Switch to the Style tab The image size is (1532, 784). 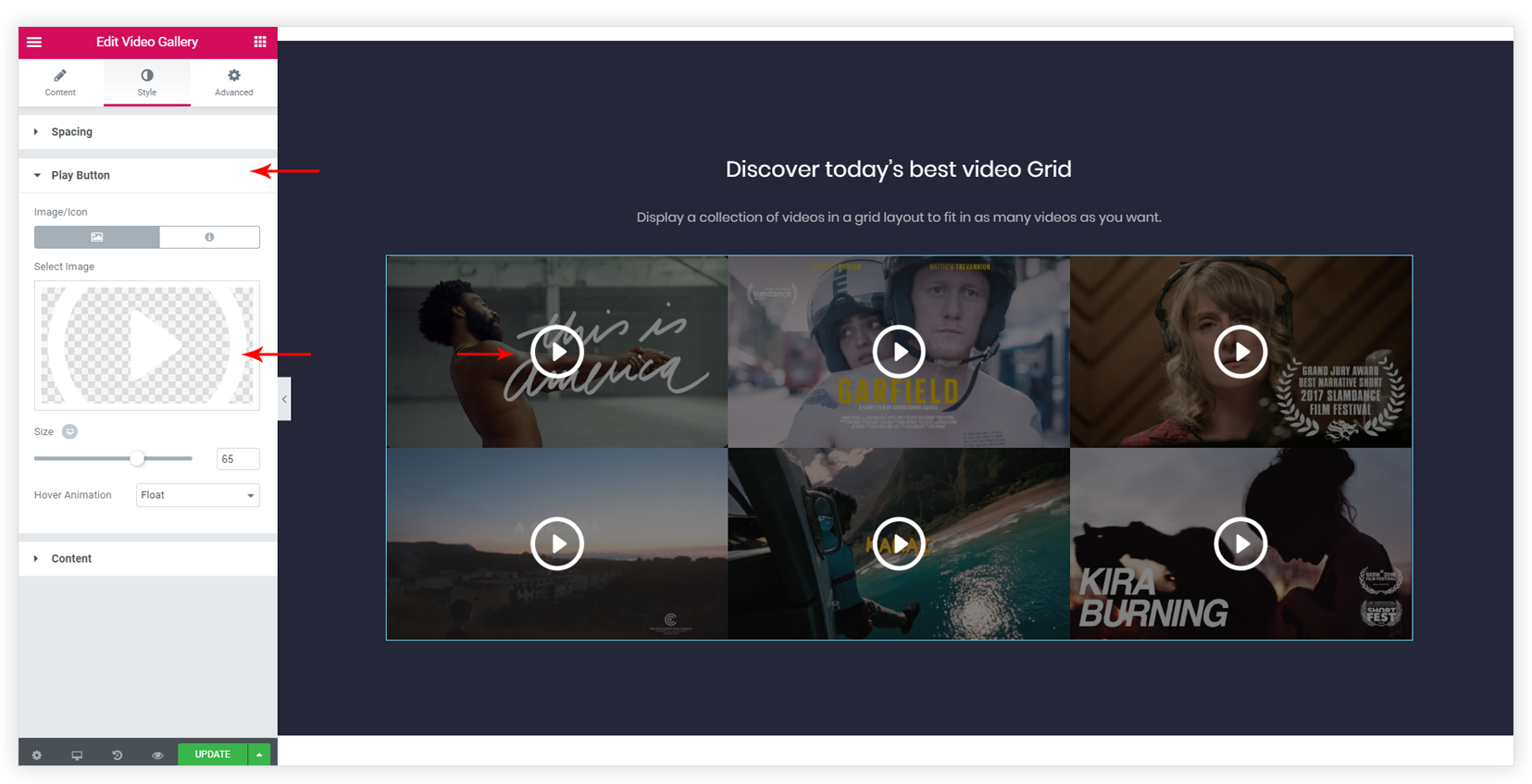click(x=147, y=82)
